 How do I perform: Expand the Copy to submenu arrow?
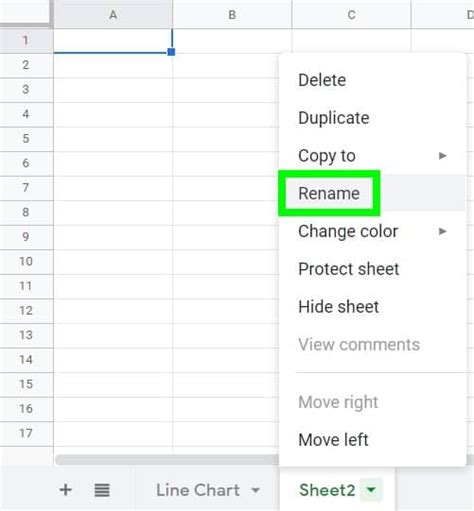point(442,156)
